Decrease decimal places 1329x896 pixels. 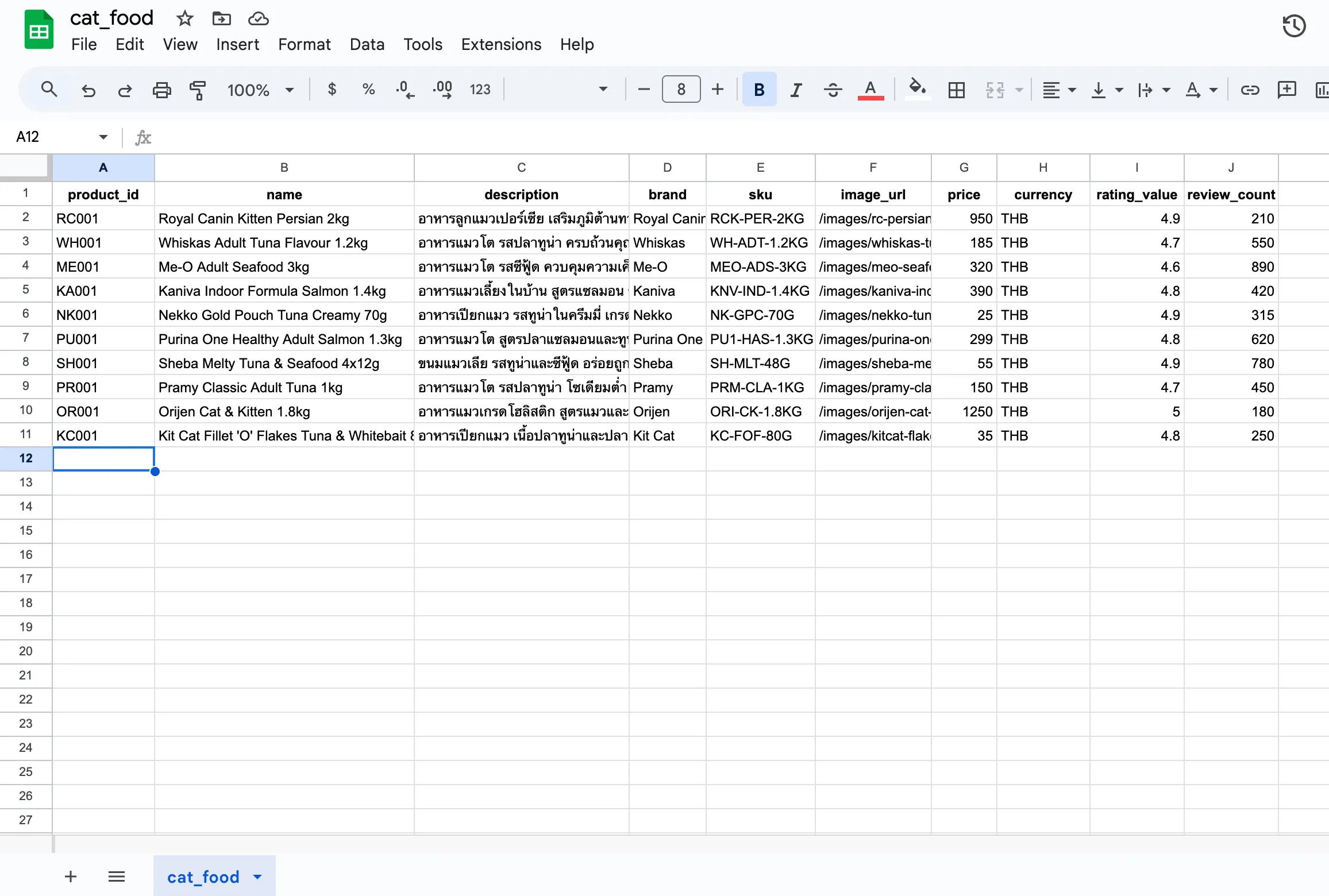pyautogui.click(x=405, y=90)
